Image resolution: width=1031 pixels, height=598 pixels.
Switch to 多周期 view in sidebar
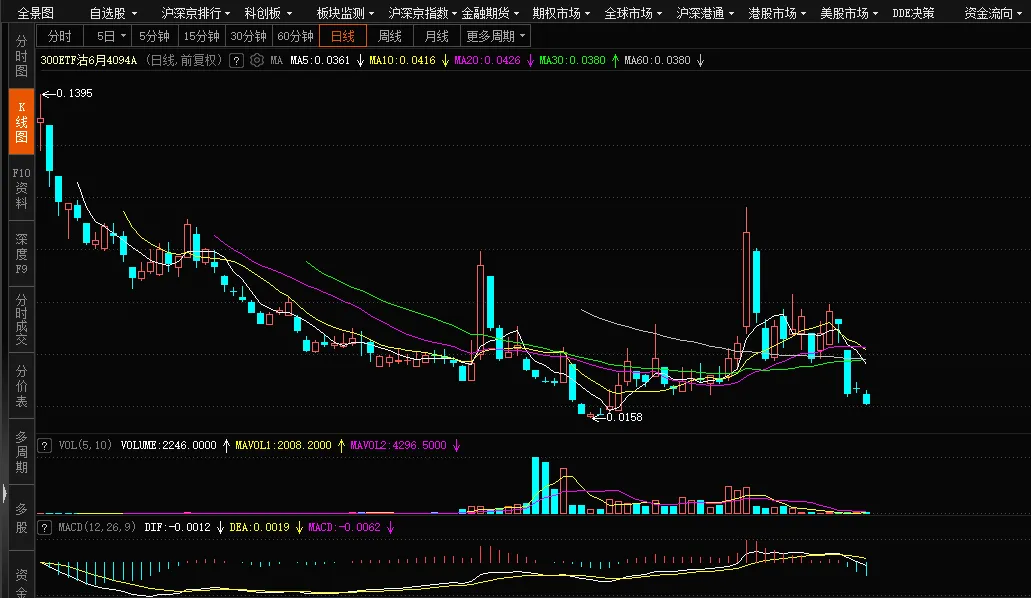click(21, 452)
